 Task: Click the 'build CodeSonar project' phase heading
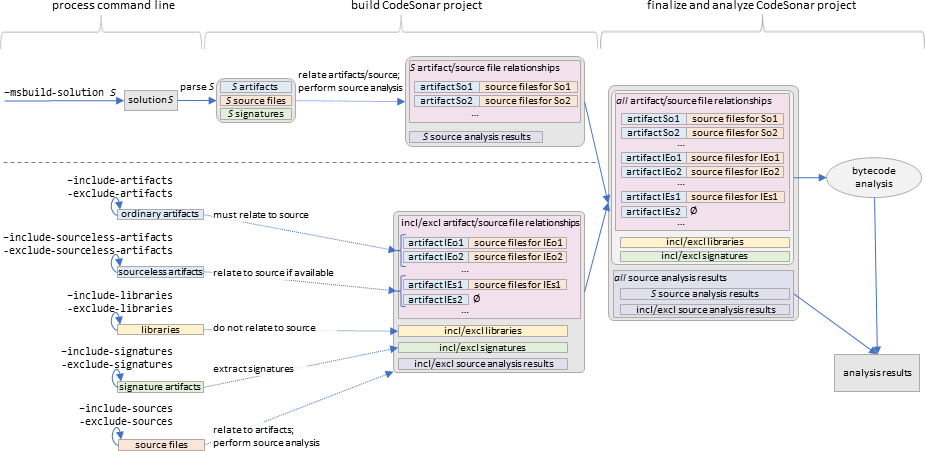415,6
